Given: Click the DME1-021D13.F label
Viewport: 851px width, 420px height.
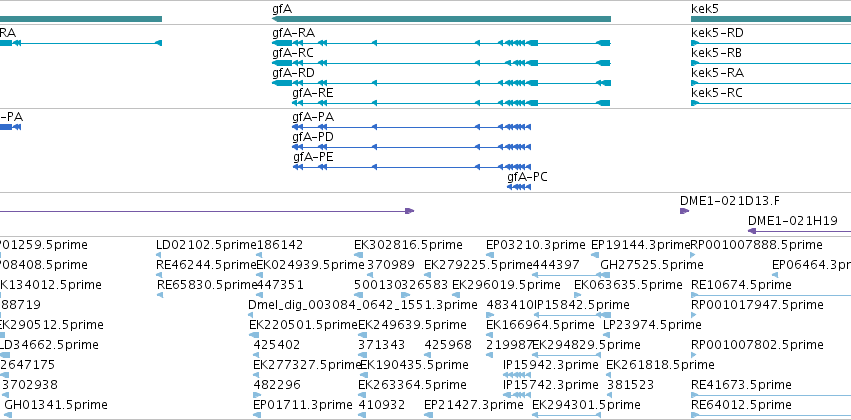Looking at the screenshot, I should tap(730, 201).
